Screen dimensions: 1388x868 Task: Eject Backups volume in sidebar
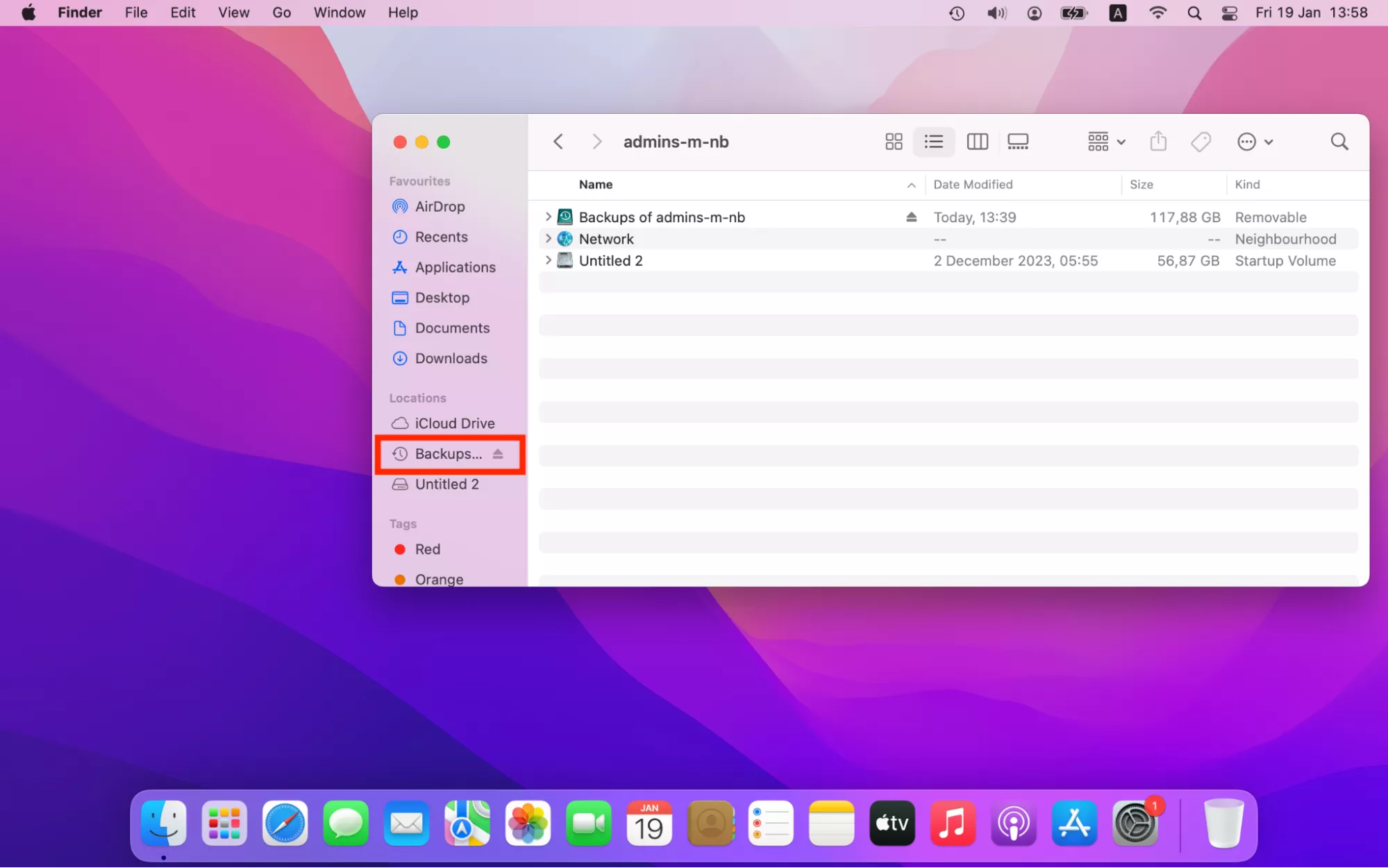(498, 454)
